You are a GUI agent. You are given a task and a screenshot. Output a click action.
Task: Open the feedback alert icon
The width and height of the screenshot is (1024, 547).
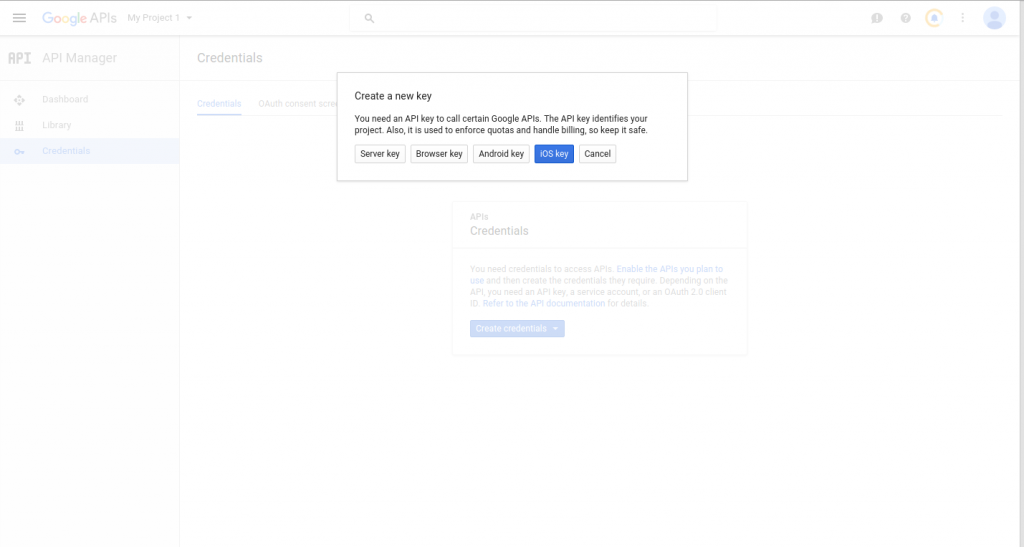(877, 18)
